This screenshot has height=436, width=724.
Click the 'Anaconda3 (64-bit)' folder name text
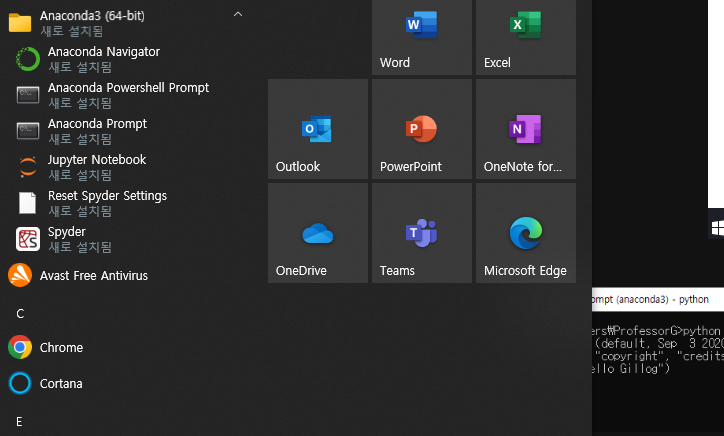(x=92, y=16)
